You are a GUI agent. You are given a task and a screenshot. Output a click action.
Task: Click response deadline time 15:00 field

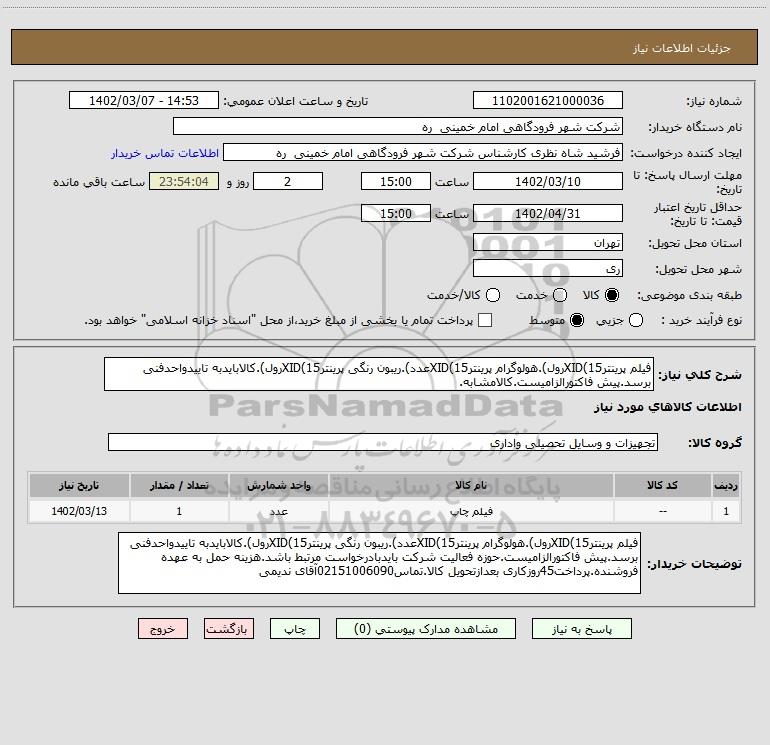coord(396,181)
